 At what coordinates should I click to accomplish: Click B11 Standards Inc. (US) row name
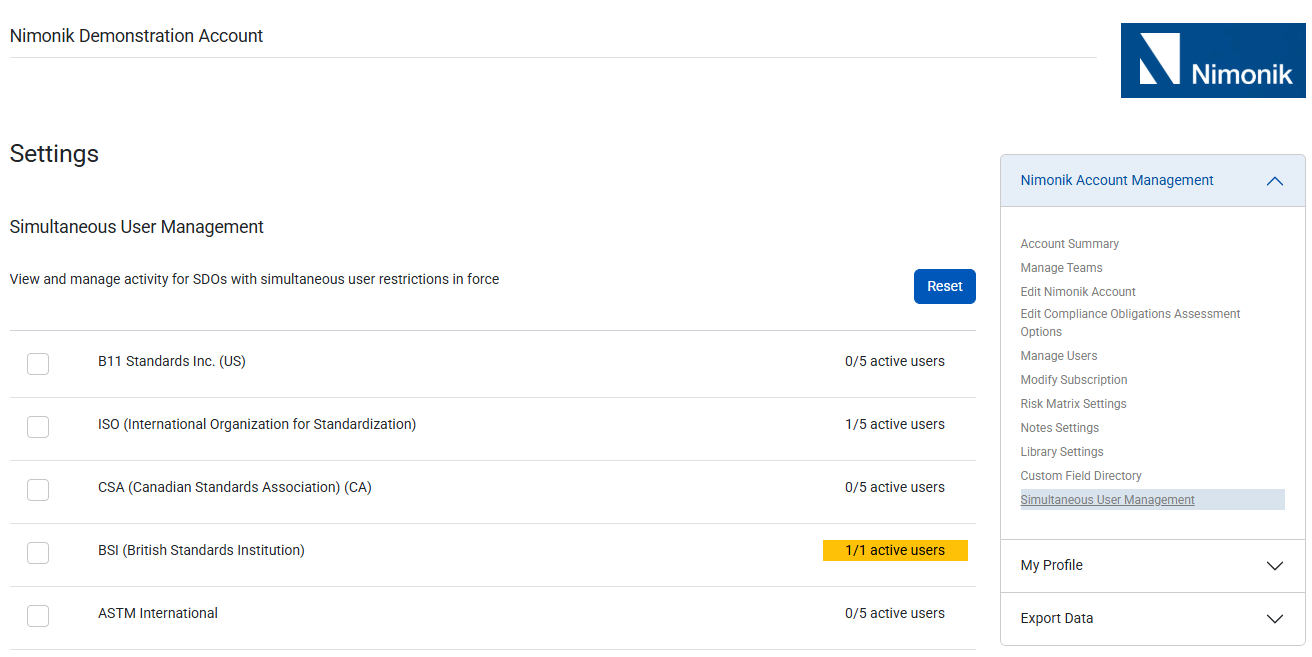(171, 361)
